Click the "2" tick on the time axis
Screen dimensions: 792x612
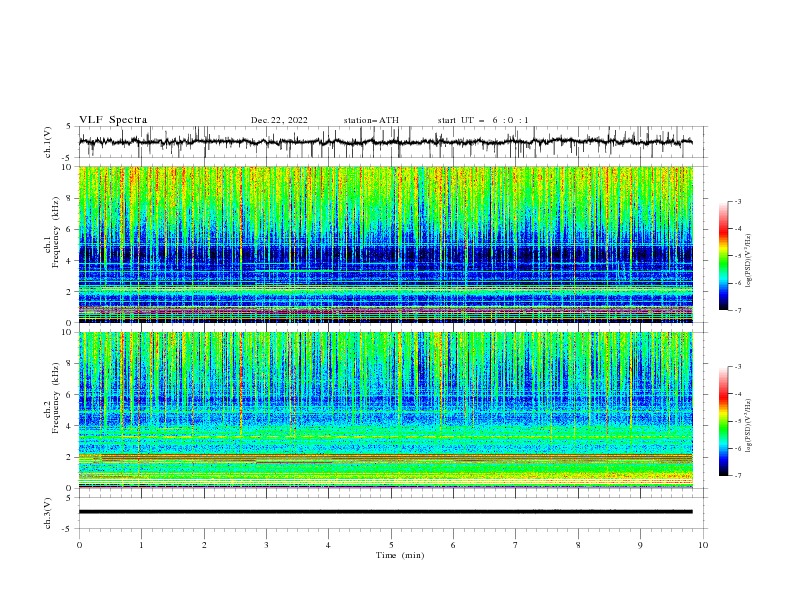(x=204, y=545)
